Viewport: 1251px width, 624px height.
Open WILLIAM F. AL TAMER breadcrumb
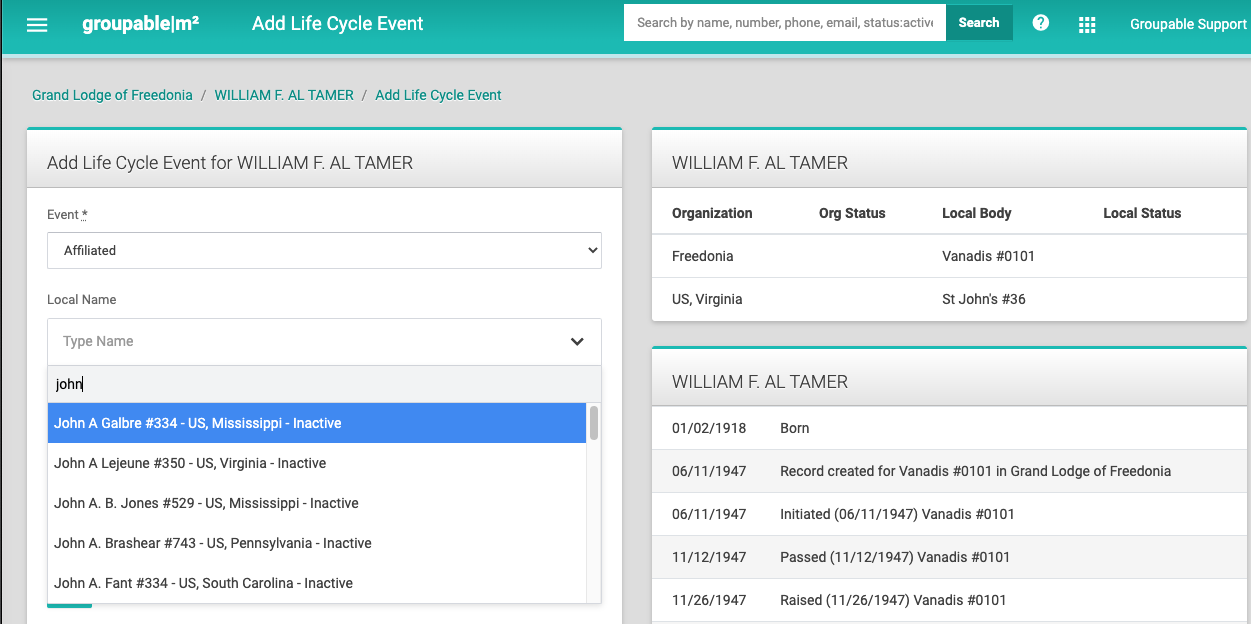(284, 95)
